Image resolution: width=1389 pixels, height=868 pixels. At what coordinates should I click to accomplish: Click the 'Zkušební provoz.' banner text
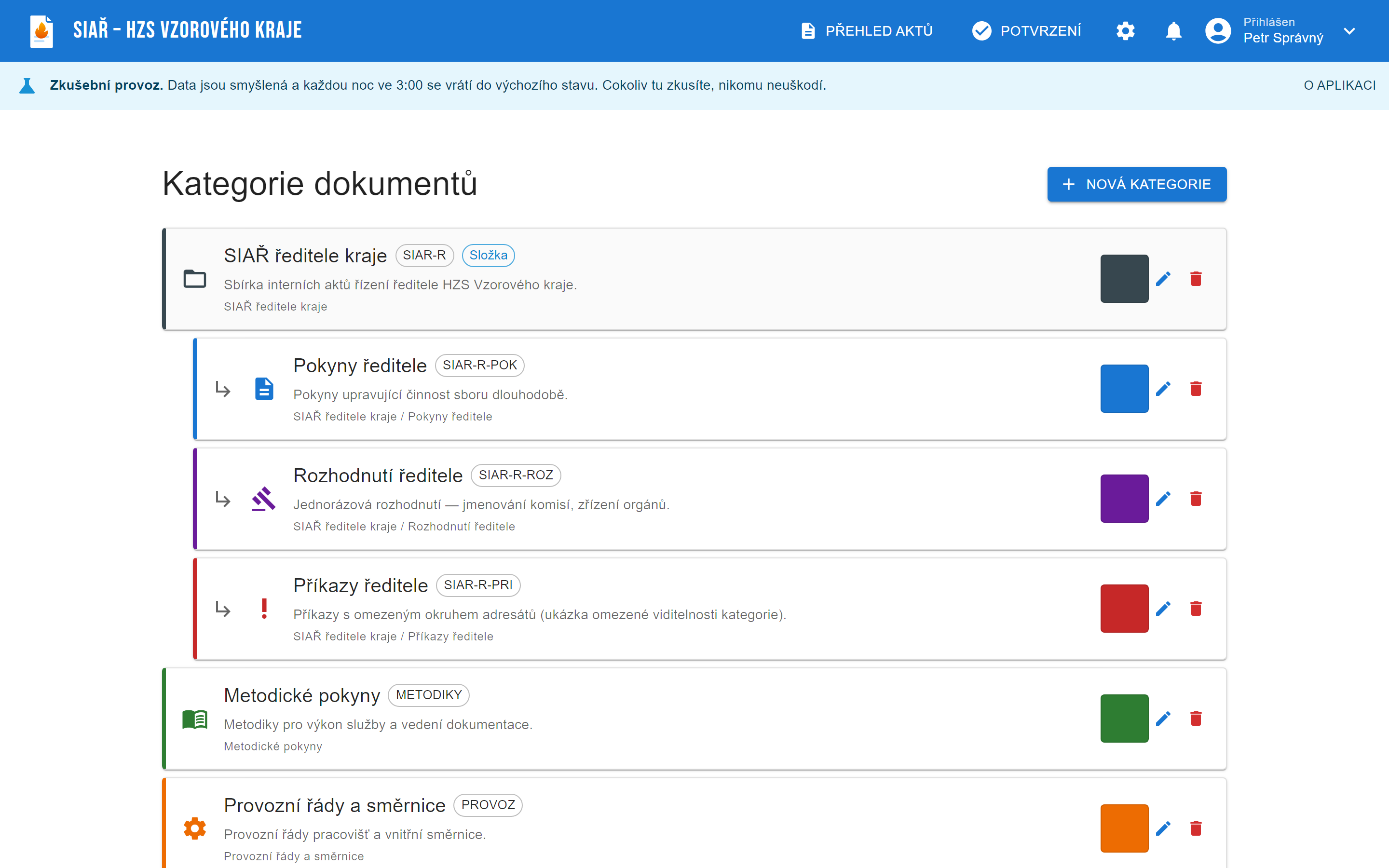[x=106, y=85]
